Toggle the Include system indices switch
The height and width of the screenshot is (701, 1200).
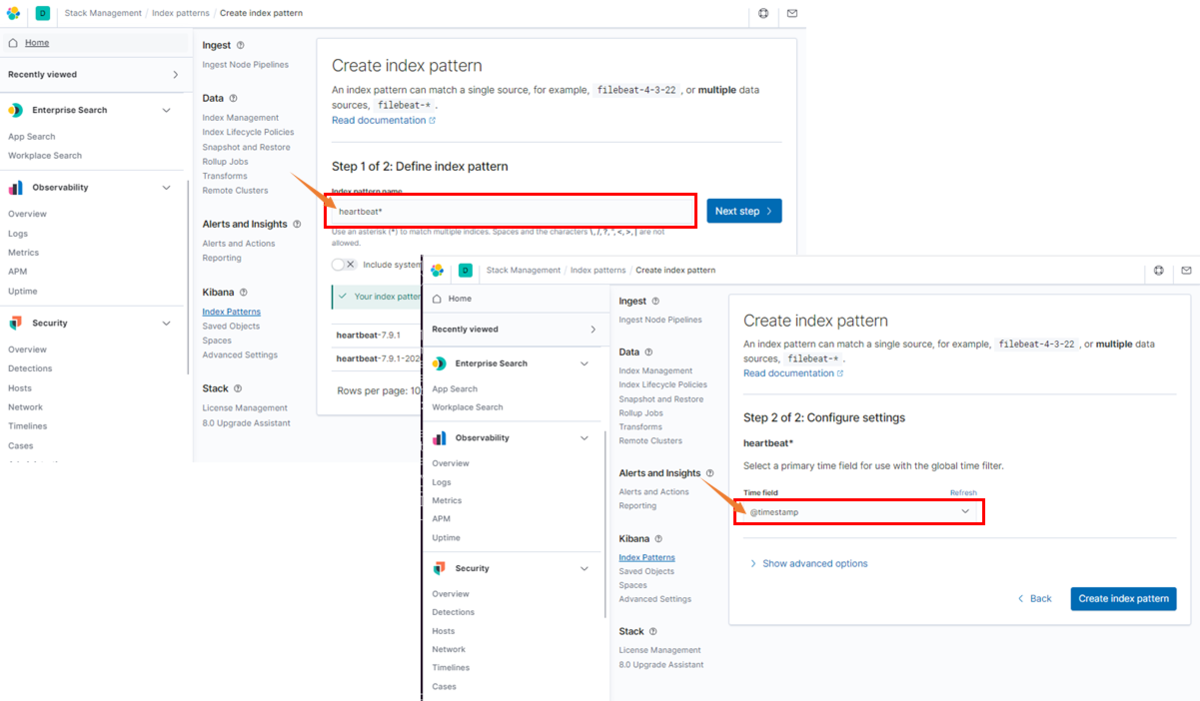tap(344, 265)
